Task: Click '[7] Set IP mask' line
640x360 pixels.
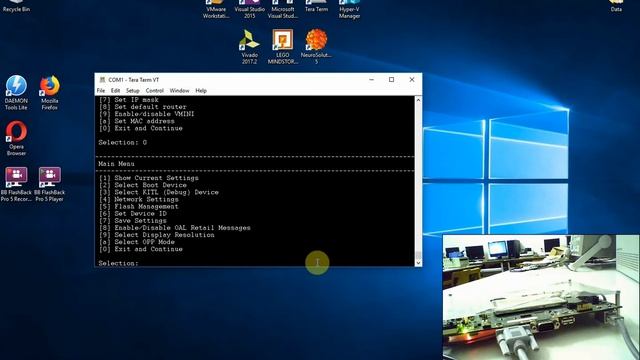Action: (129, 100)
